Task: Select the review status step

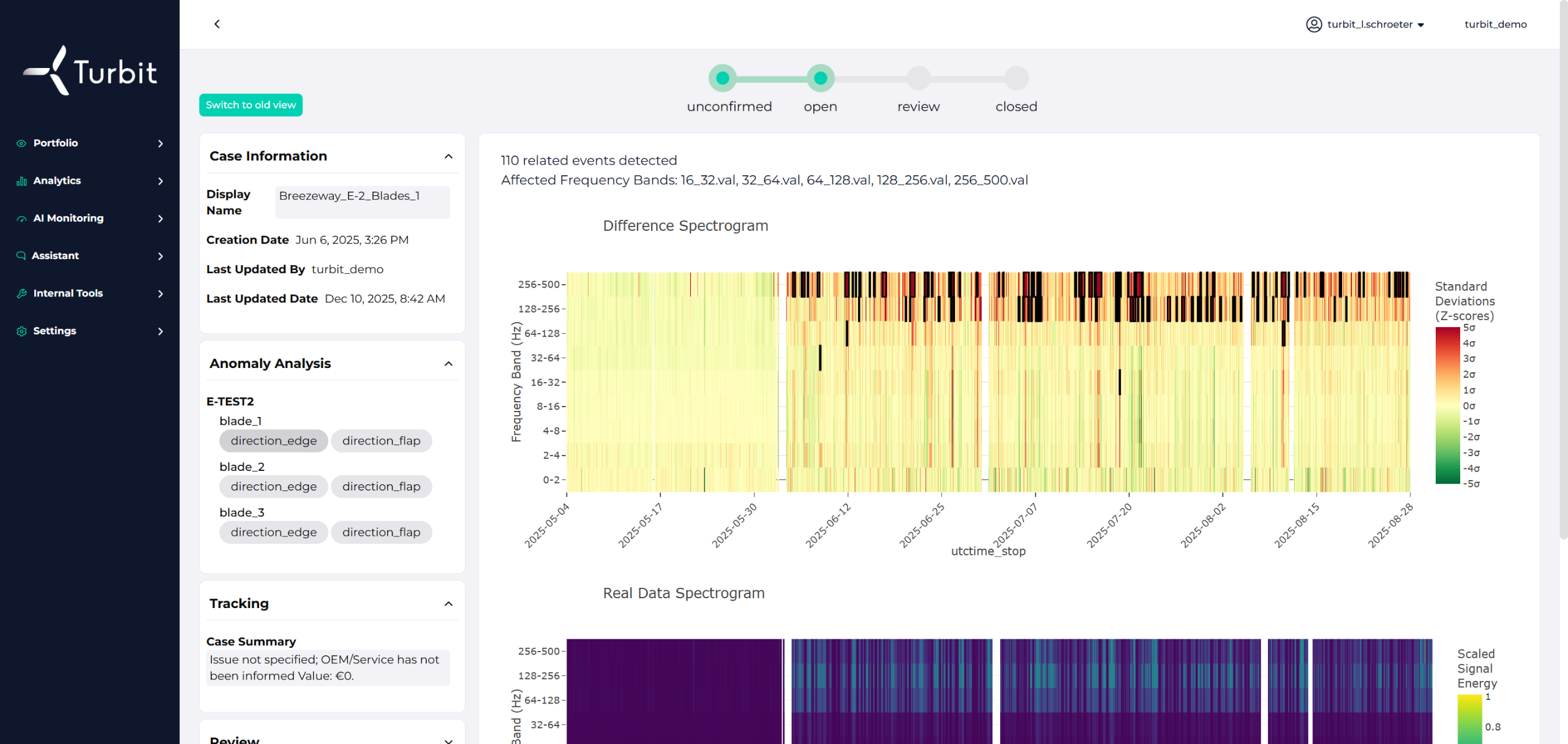Action: (918, 78)
